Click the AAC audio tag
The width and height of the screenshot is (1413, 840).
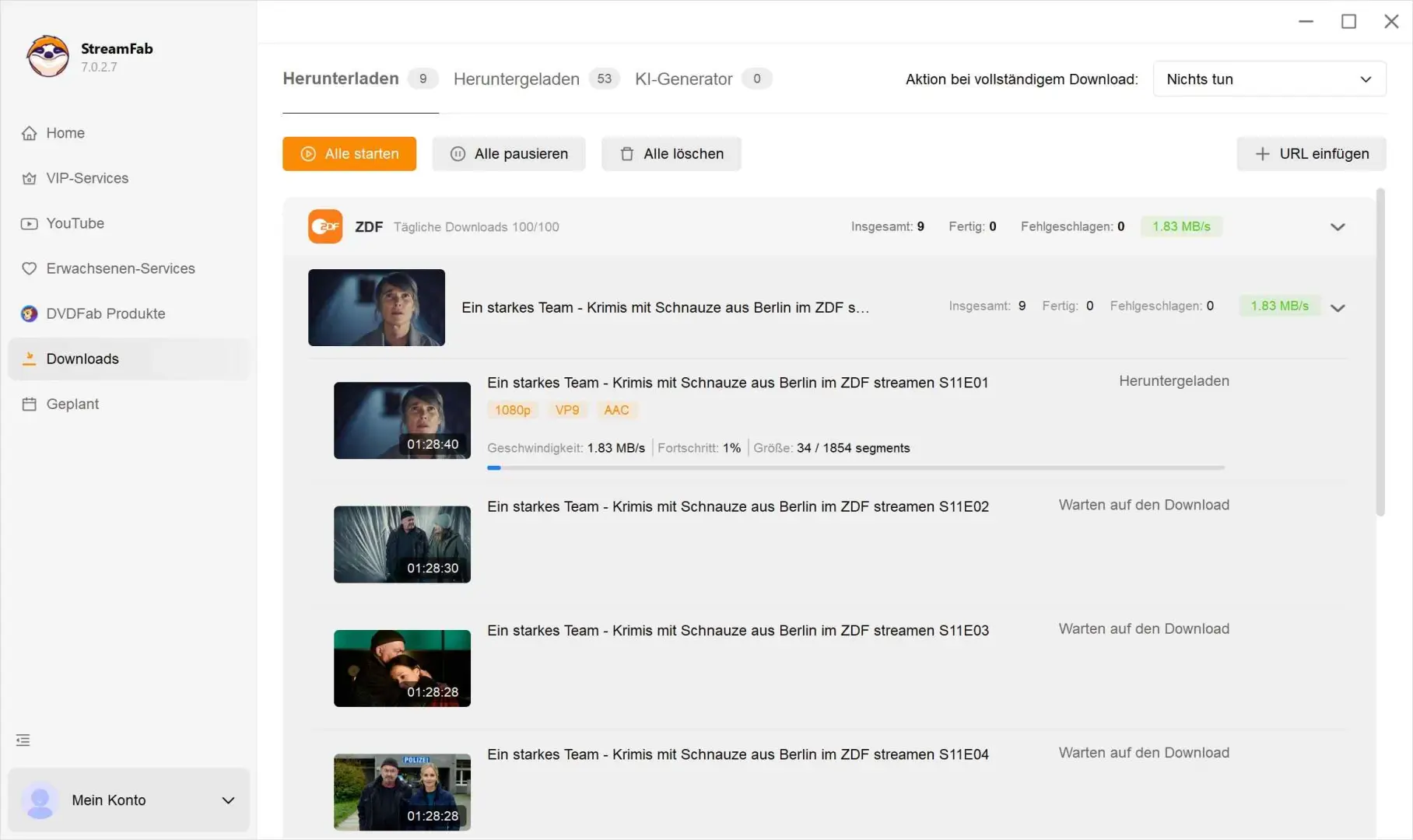(616, 410)
